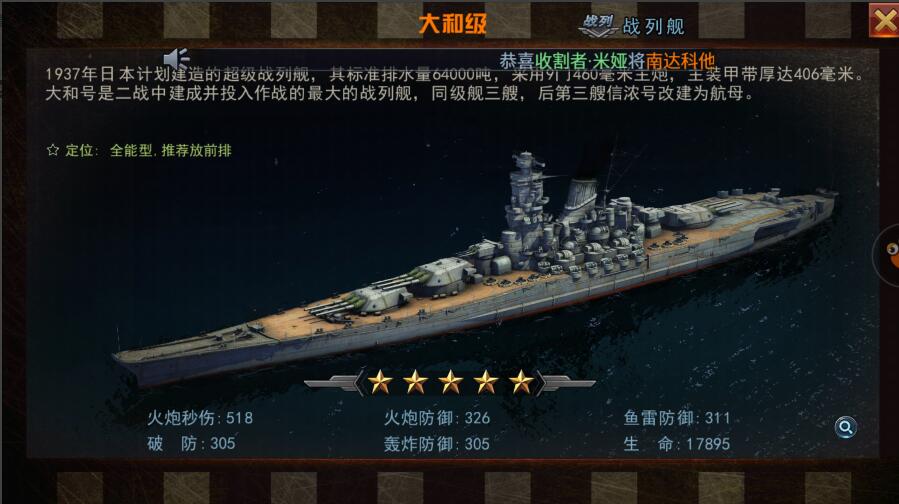Screen dimensions: 899x504
Task: Close the 大和级 ship info panel
Action: 884,21
